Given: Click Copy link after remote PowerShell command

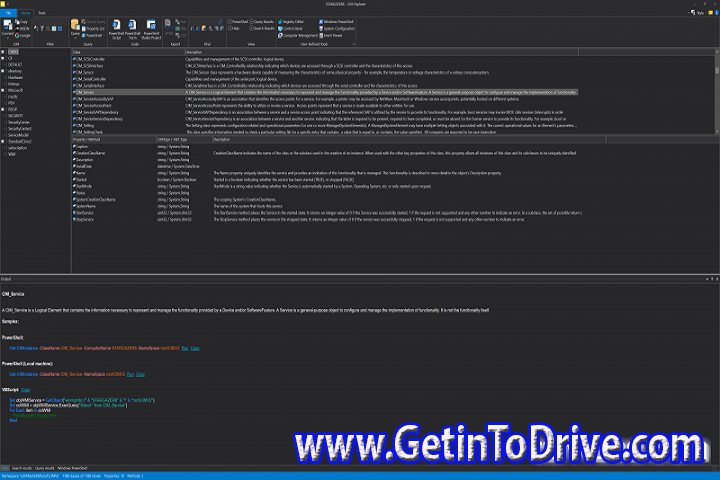Looking at the screenshot, I should (x=195, y=348).
